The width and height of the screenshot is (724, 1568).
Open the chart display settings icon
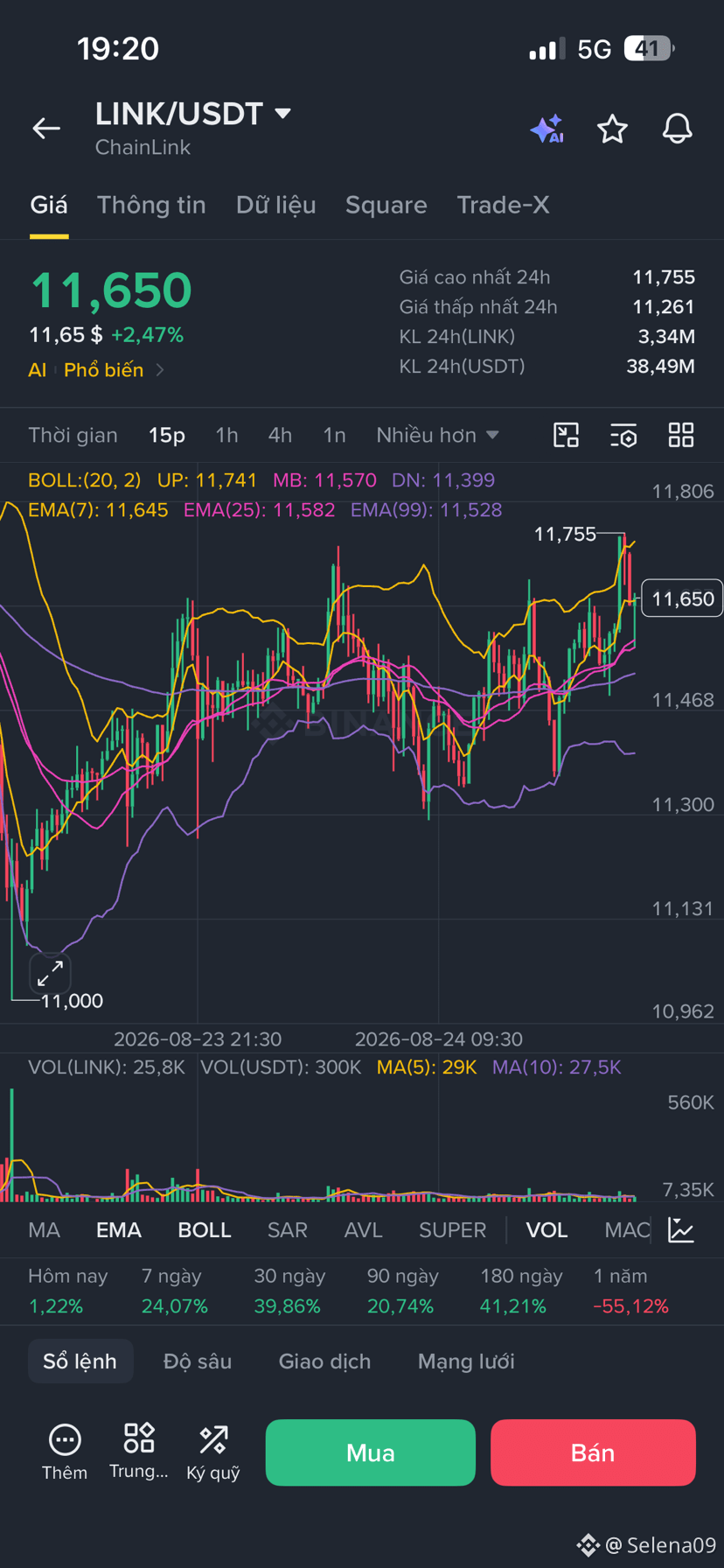click(x=623, y=435)
